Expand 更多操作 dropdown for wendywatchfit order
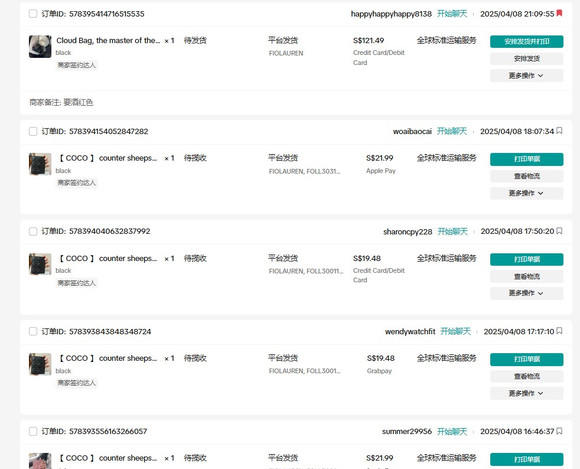580x469 pixels. [526, 393]
